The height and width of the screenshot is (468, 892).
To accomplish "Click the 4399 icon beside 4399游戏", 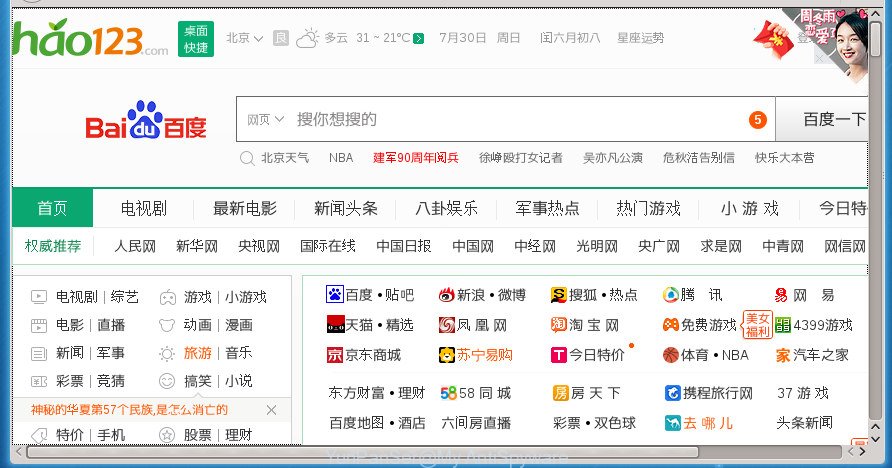I will tap(783, 325).
